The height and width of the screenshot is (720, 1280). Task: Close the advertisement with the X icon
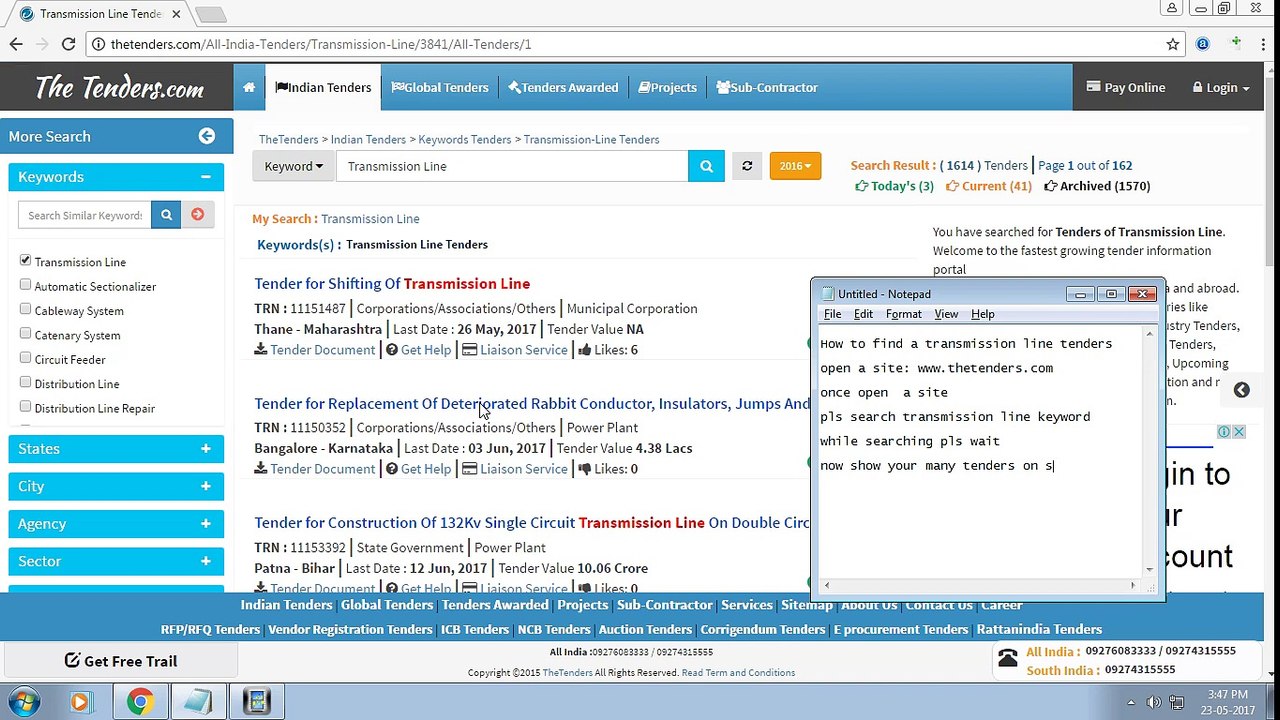[1239, 432]
